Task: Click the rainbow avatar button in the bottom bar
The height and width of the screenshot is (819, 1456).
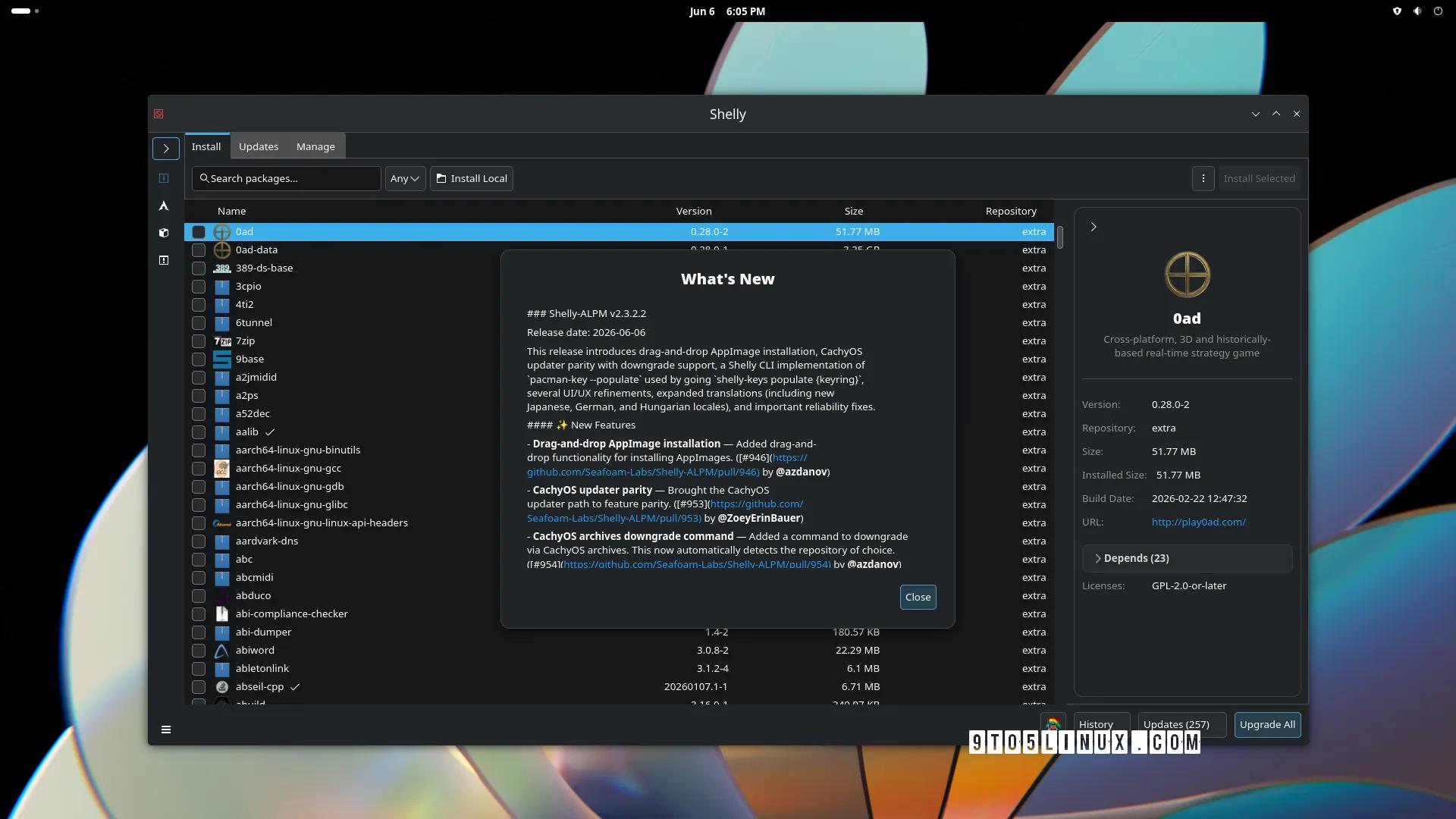Action: tap(1053, 724)
